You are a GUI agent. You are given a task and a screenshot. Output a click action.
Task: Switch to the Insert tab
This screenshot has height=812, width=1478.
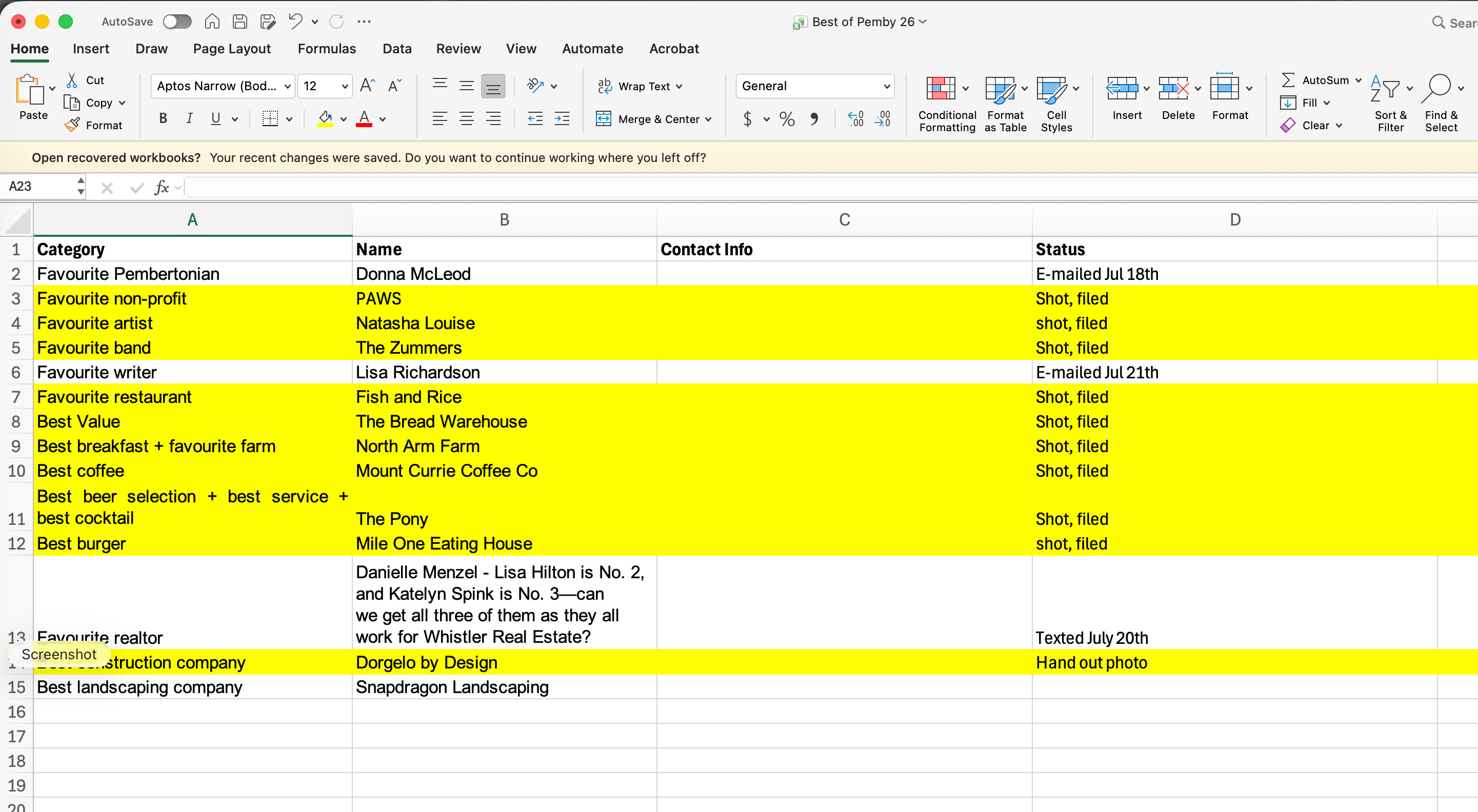click(91, 49)
